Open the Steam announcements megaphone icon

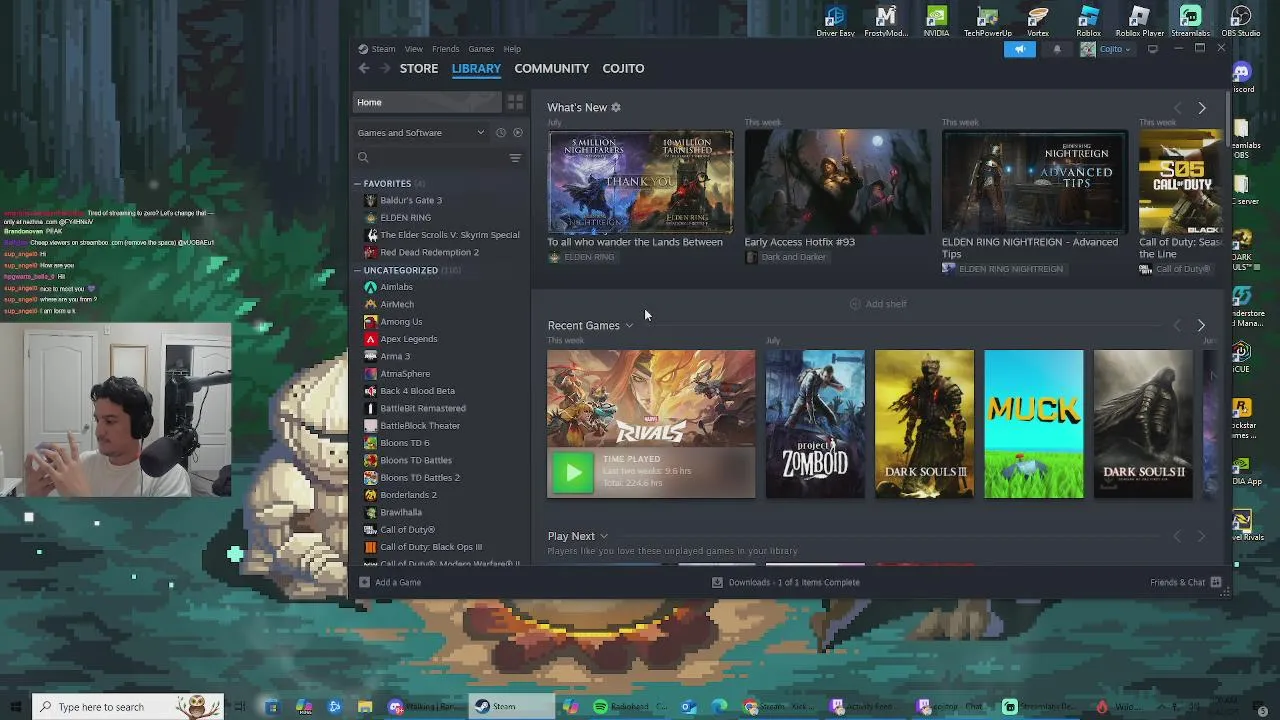[x=1019, y=49]
